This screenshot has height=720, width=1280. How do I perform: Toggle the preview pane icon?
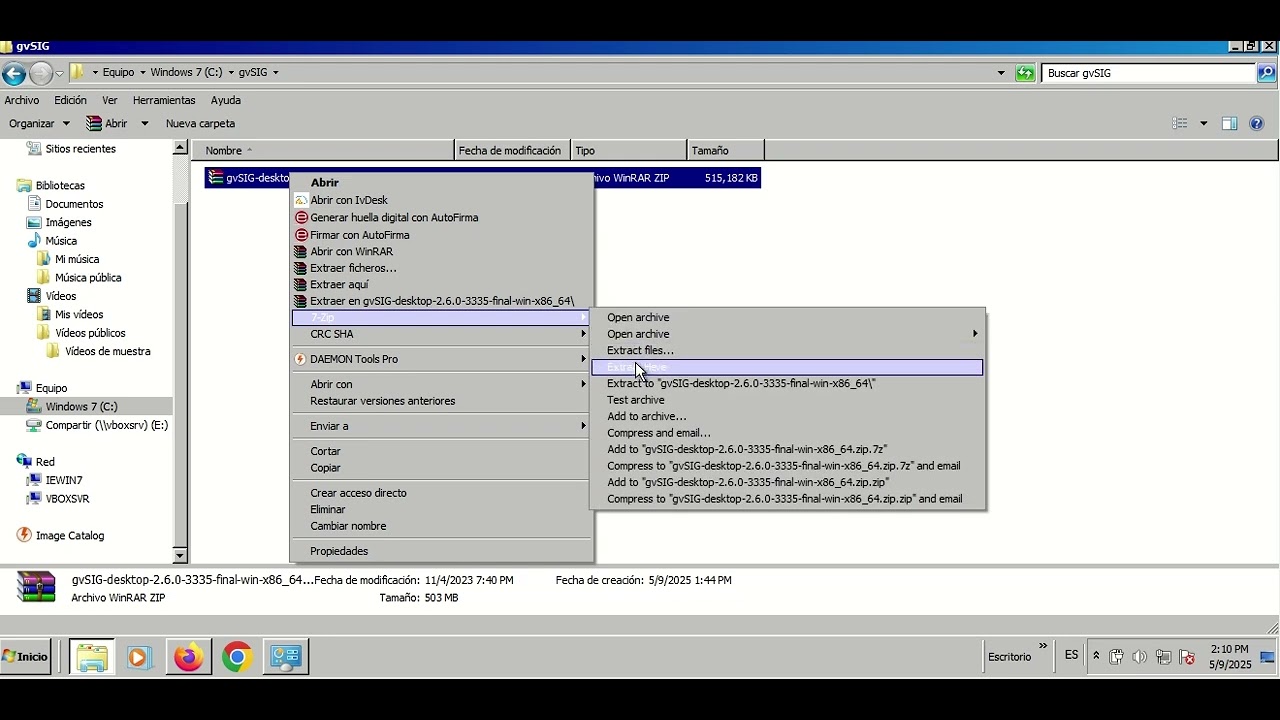click(1229, 124)
